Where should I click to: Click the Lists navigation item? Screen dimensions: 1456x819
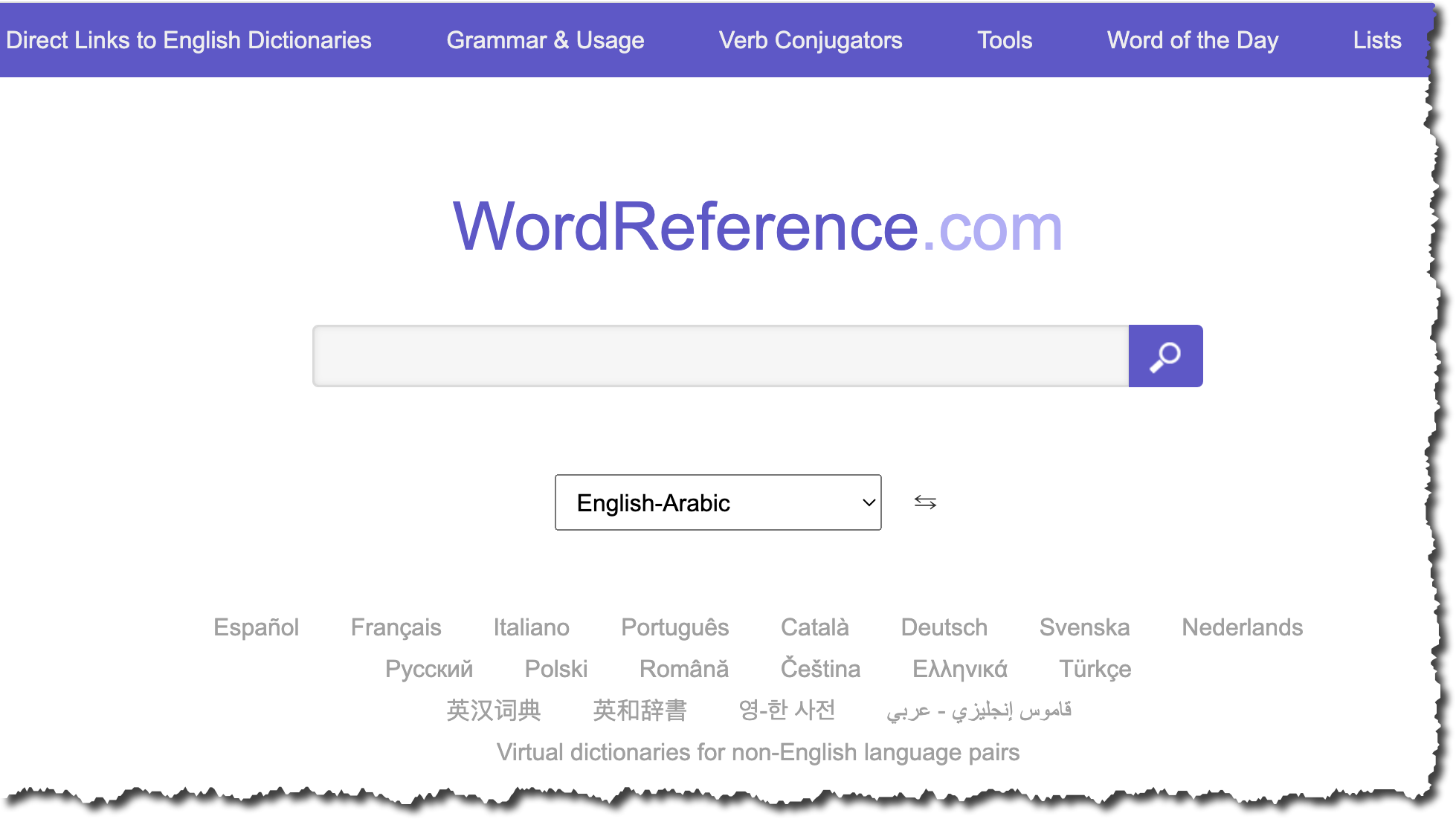1378,40
